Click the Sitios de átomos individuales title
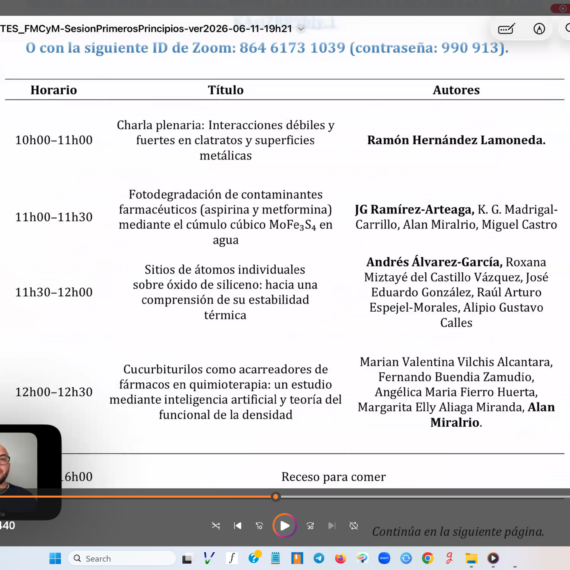 225,292
